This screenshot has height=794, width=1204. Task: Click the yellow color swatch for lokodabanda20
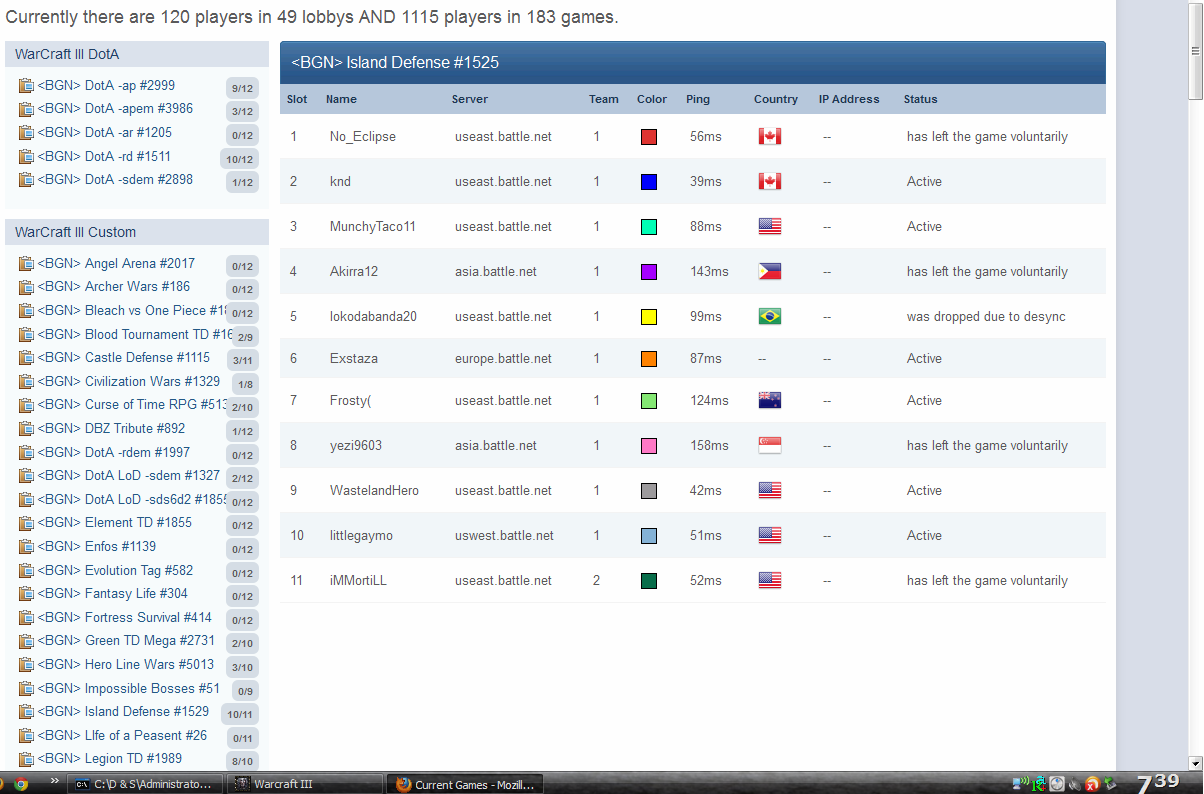(x=649, y=317)
